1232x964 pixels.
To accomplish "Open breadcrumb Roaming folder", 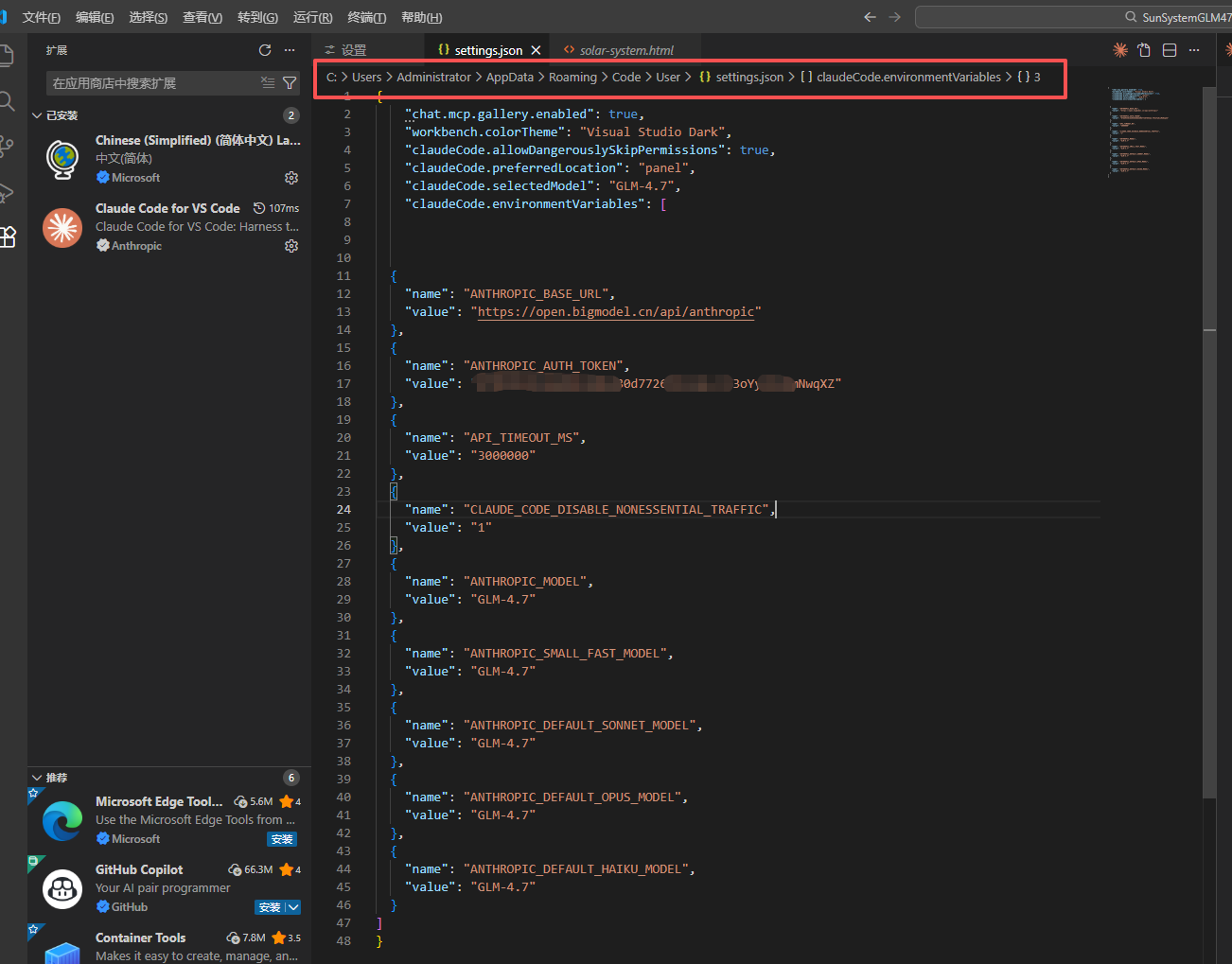I will 572,78.
